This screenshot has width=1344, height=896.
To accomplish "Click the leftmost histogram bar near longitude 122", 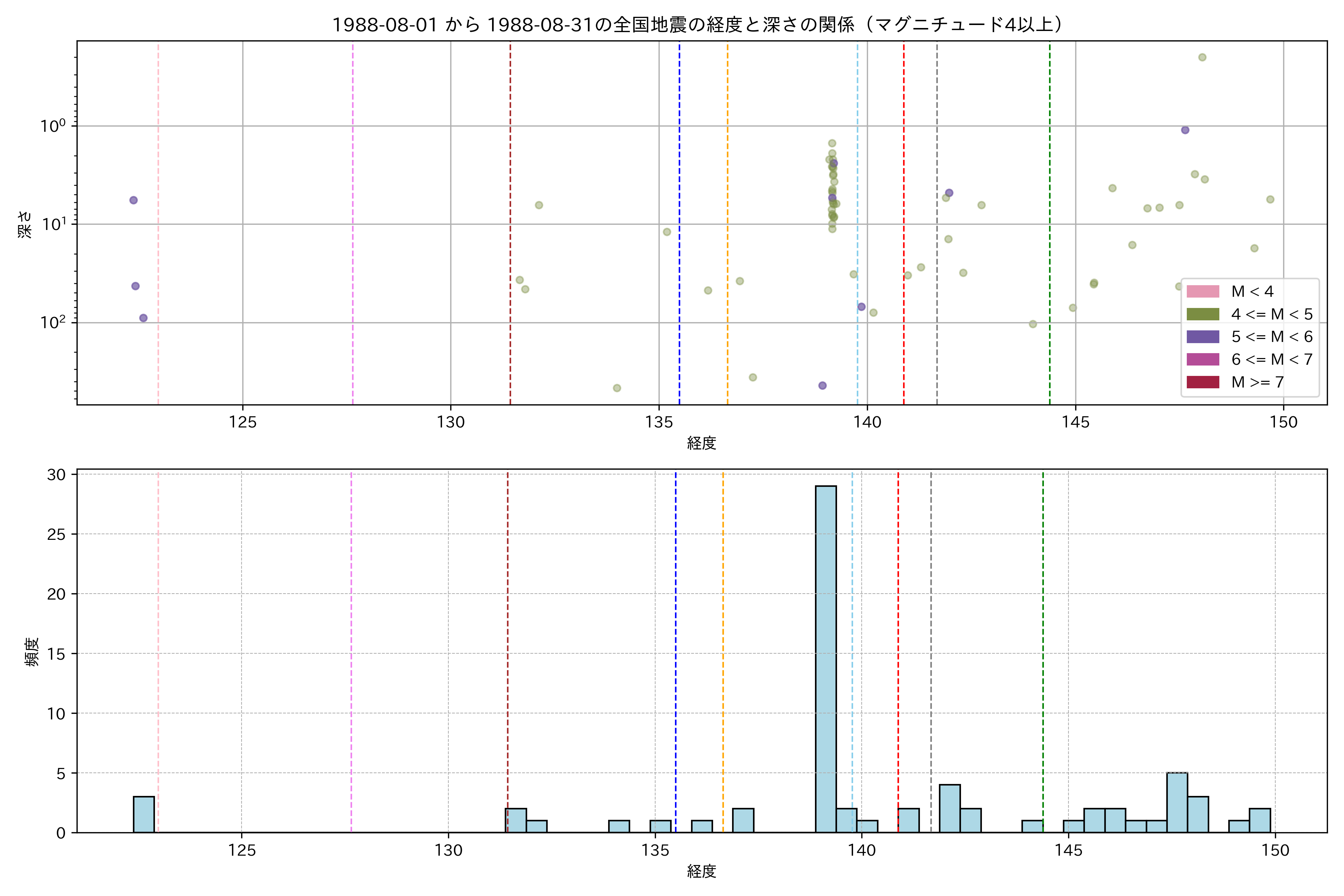I will [144, 814].
